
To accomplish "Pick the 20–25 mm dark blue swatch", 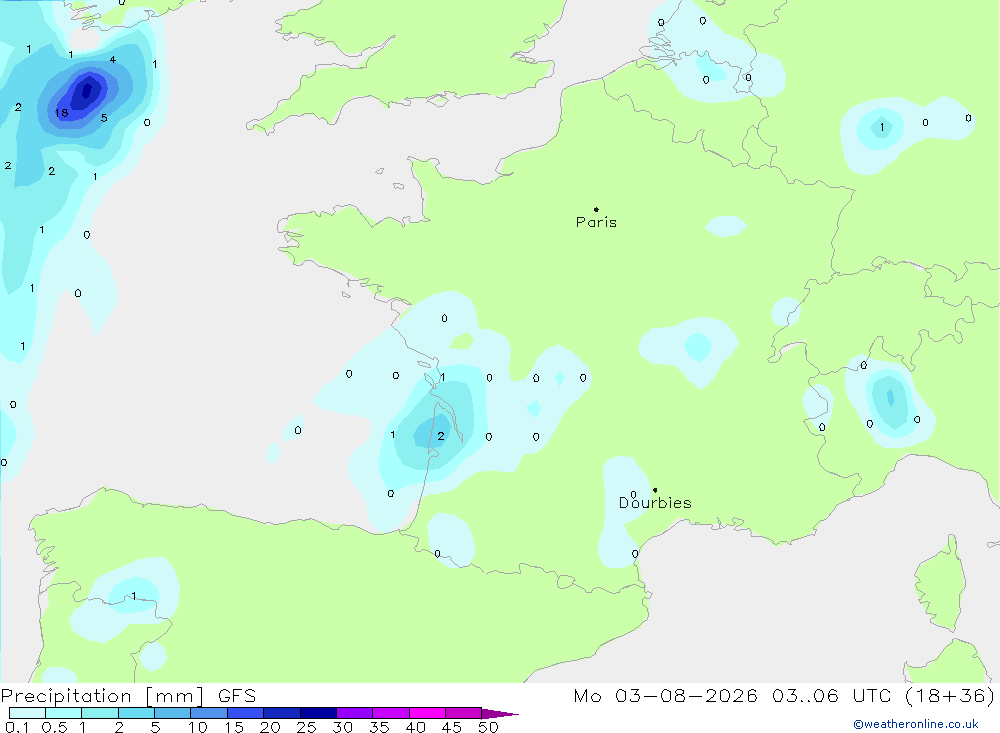I will (x=281, y=713).
